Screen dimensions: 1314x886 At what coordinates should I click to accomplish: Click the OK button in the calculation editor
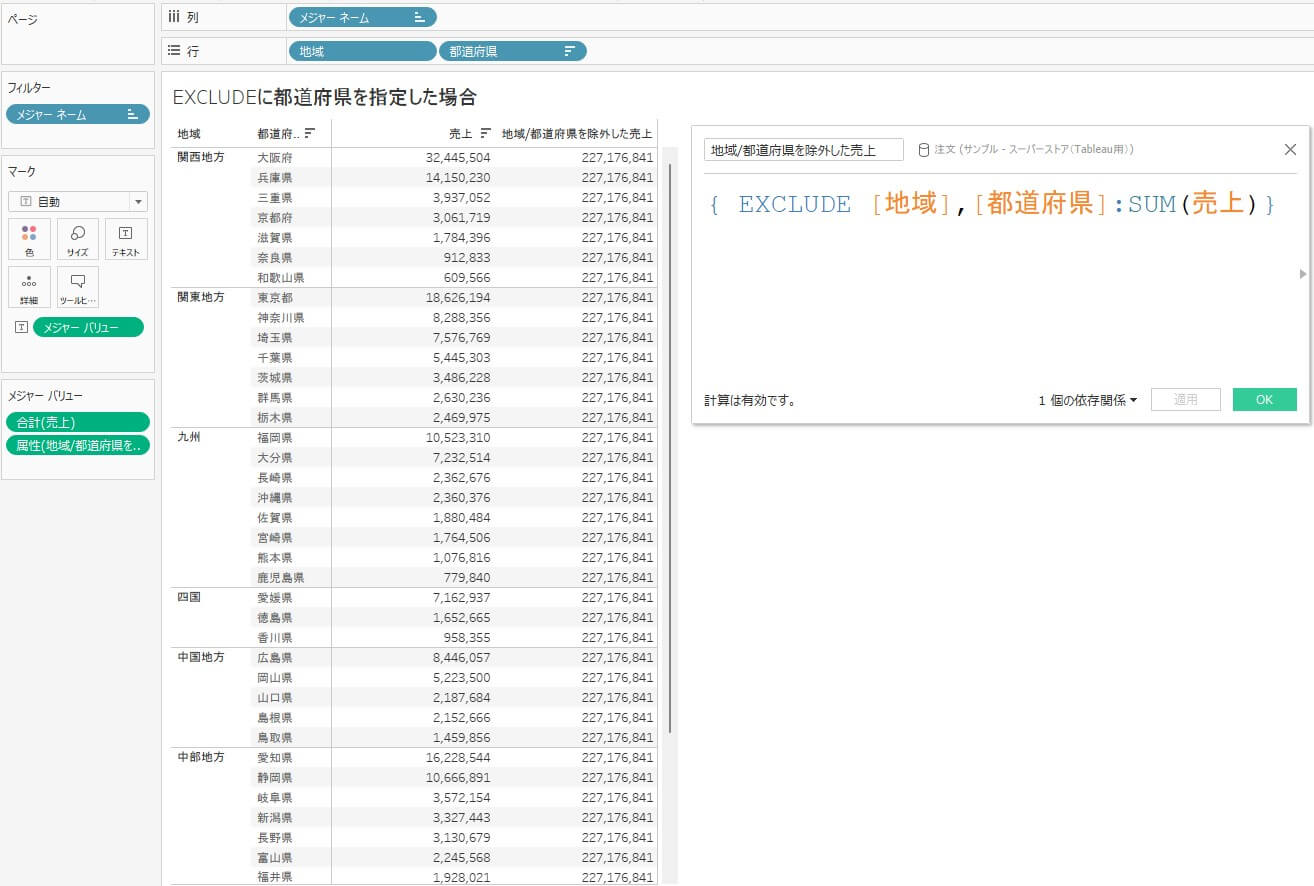pos(1264,399)
